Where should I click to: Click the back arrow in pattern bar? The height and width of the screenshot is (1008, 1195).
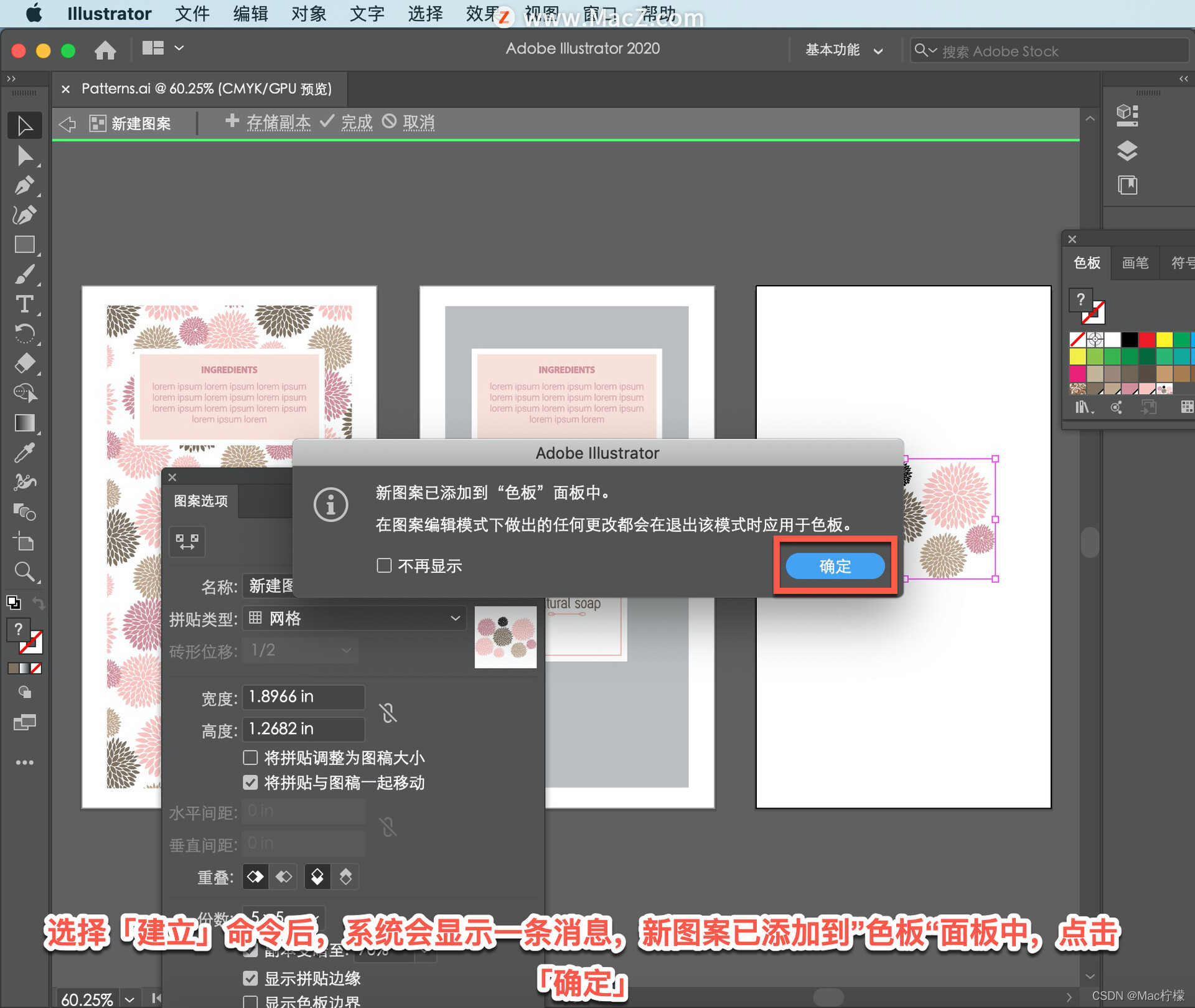67,124
